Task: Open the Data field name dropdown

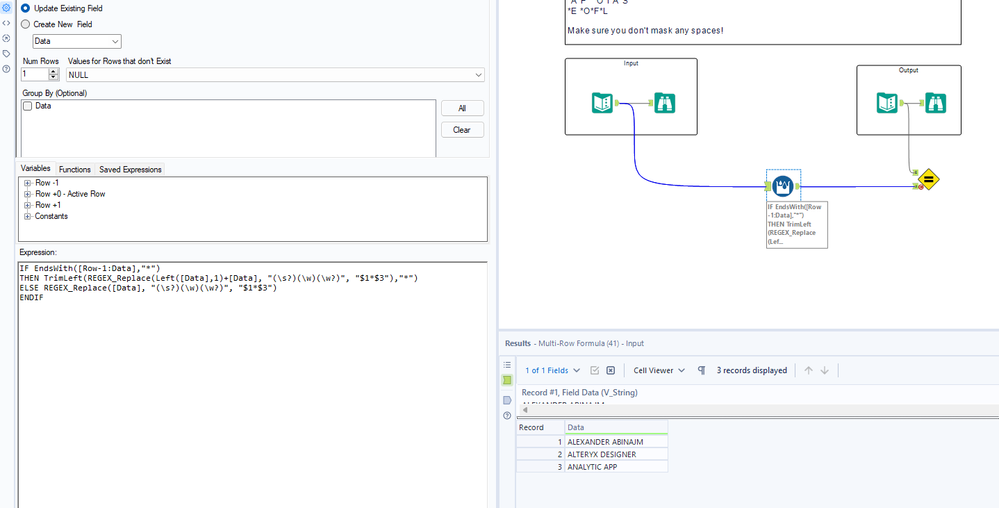Action: (77, 41)
